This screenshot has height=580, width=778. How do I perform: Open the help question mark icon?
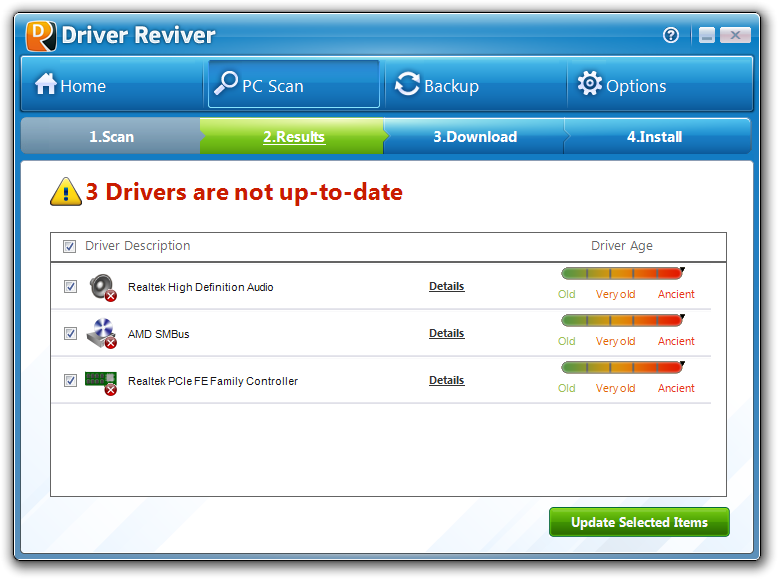click(671, 35)
